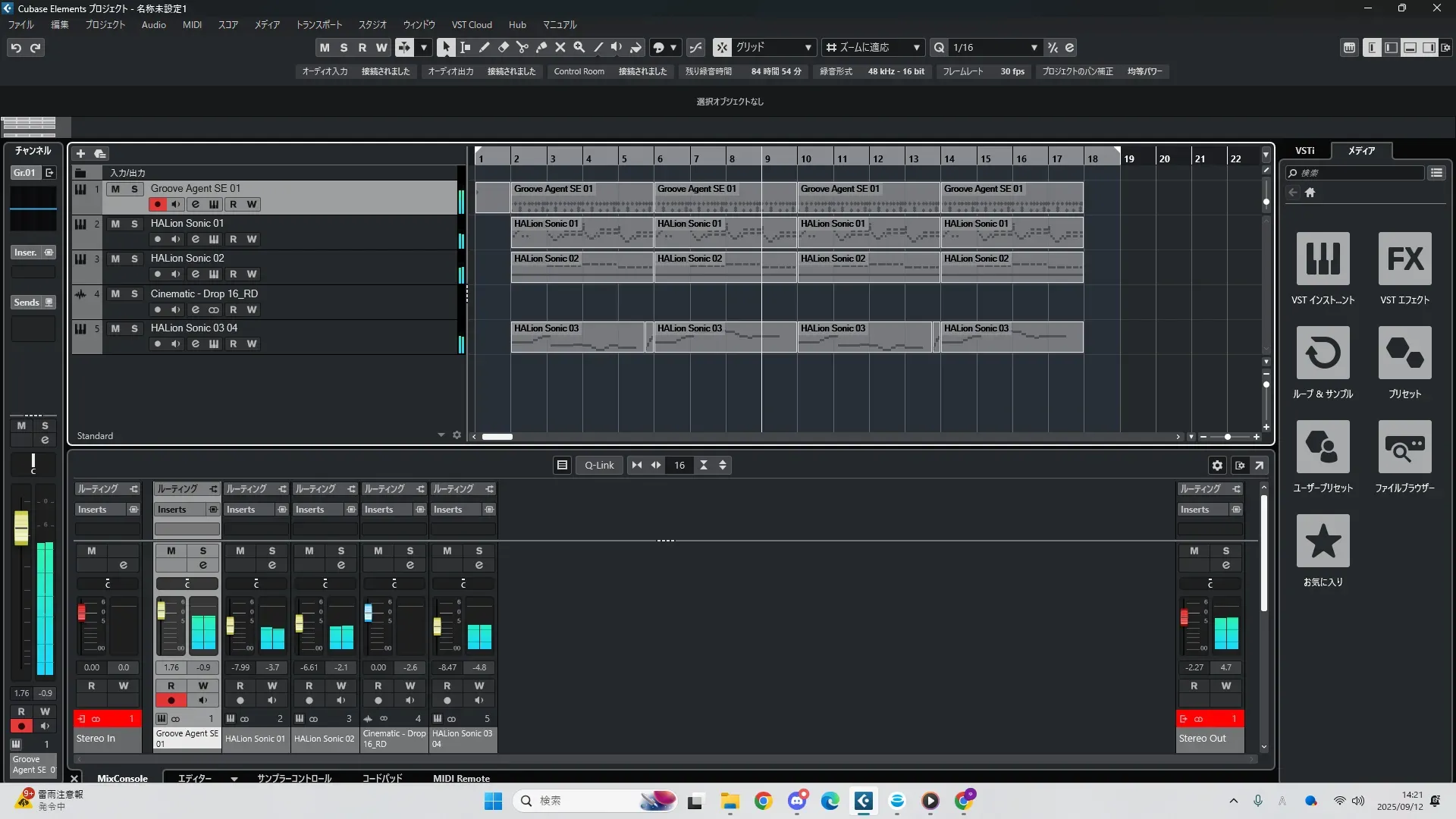
Task: Open VST Instruments media tile
Action: [1323, 259]
